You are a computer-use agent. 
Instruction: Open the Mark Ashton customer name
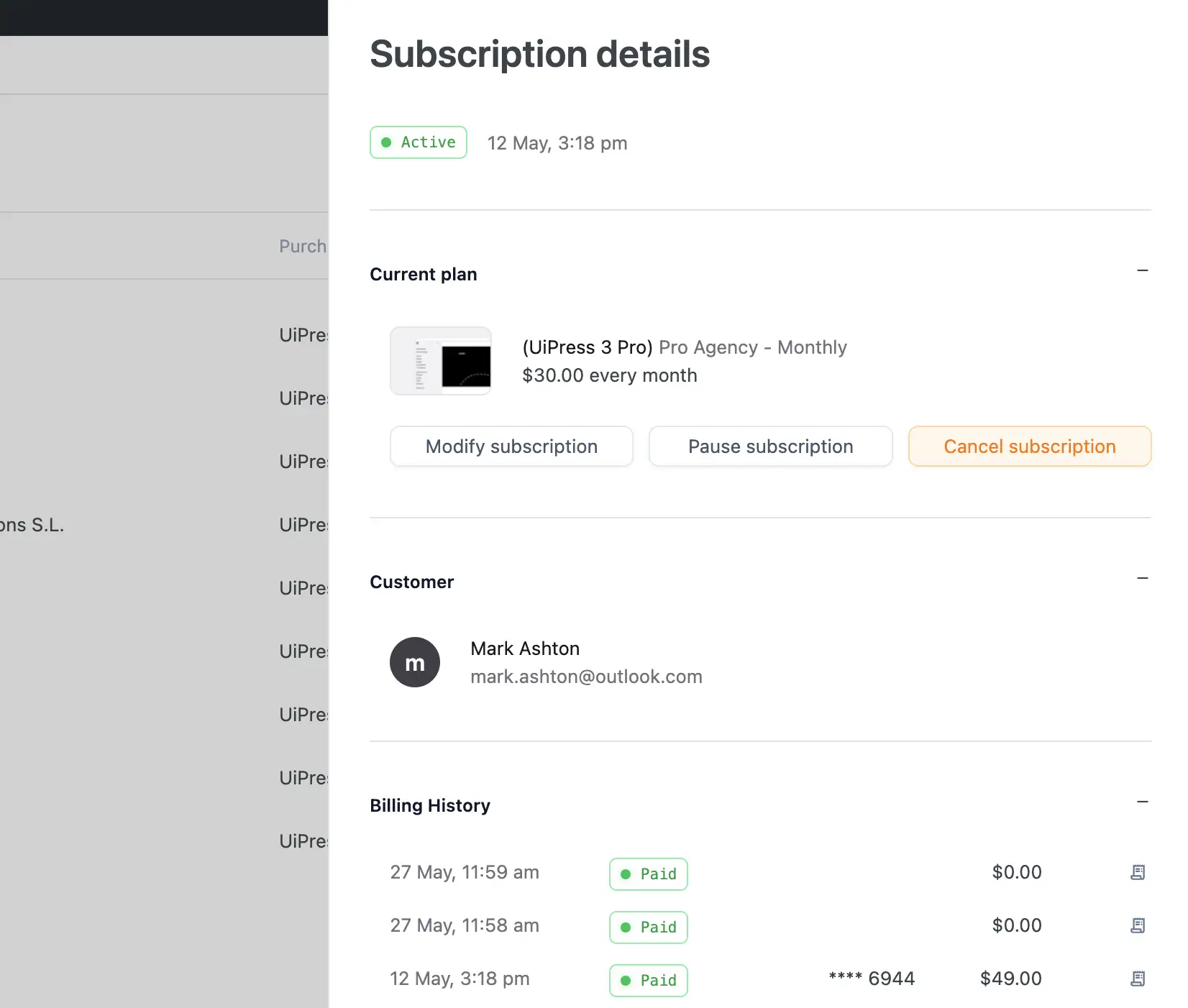(525, 649)
